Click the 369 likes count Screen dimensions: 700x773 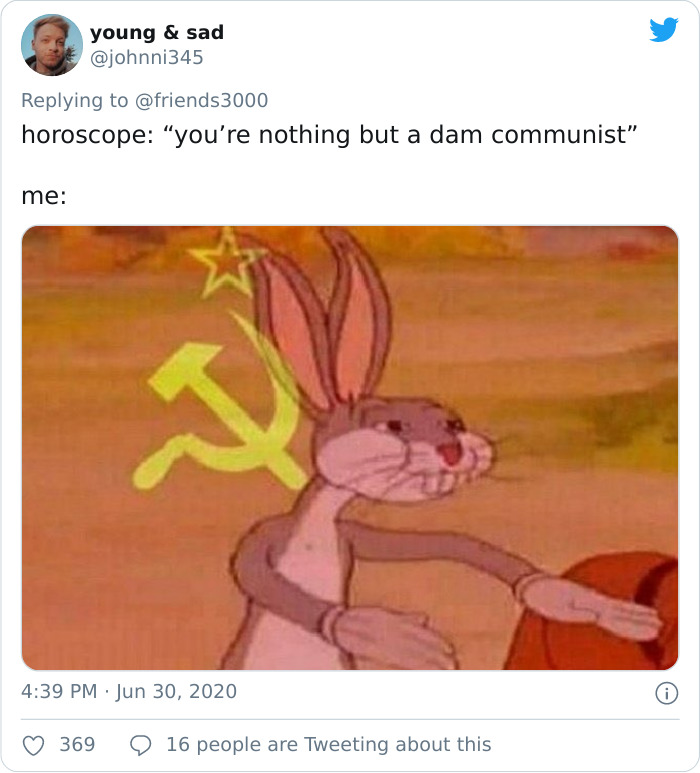coord(77,744)
